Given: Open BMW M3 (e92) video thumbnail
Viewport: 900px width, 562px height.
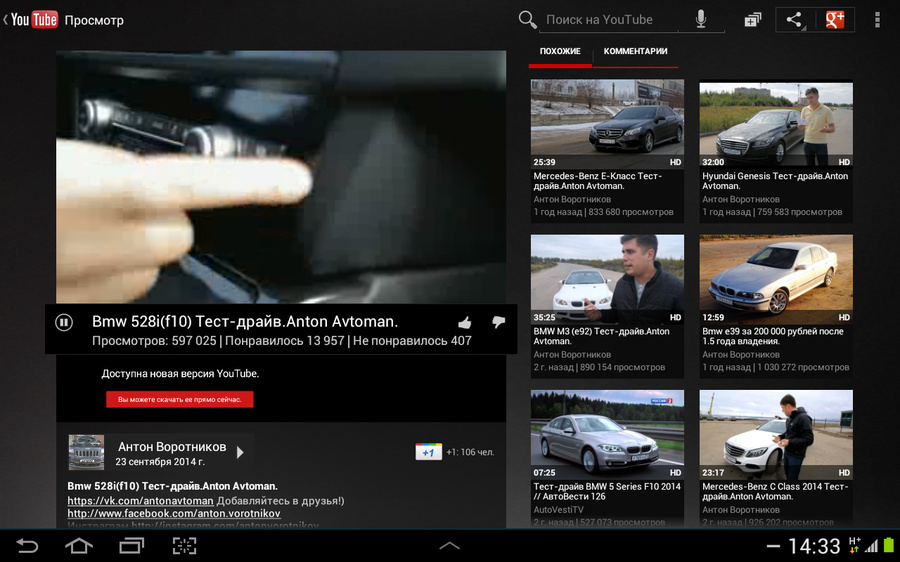Looking at the screenshot, I should point(607,279).
